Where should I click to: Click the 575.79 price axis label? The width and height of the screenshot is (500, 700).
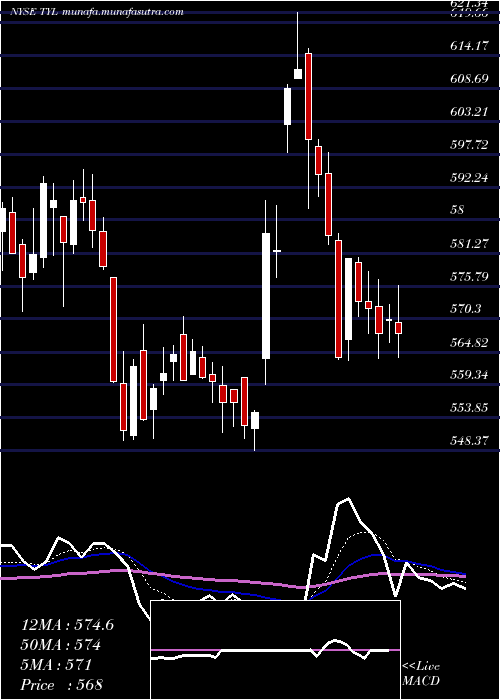pos(471,277)
